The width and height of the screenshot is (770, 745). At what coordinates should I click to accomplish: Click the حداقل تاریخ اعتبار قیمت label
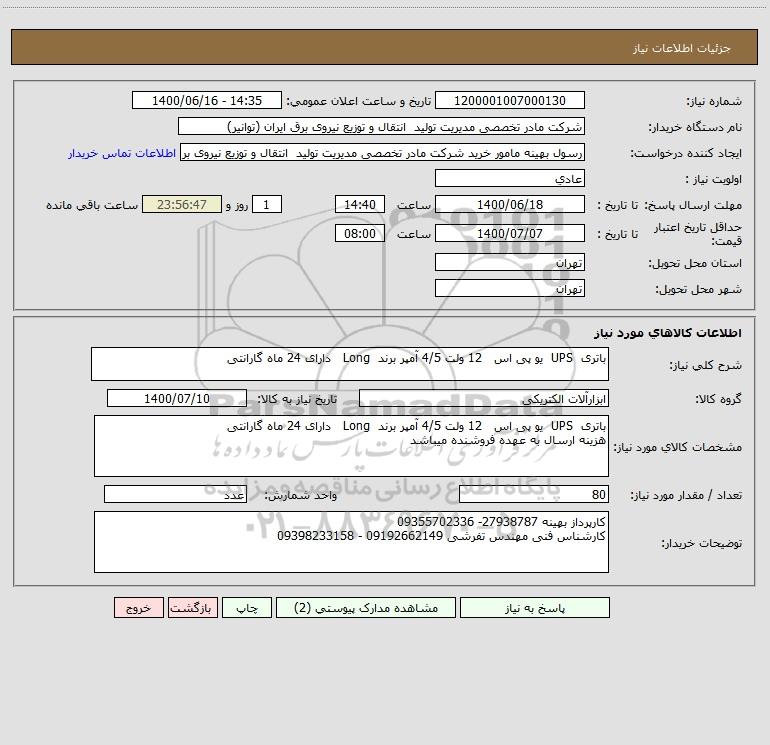[698, 234]
